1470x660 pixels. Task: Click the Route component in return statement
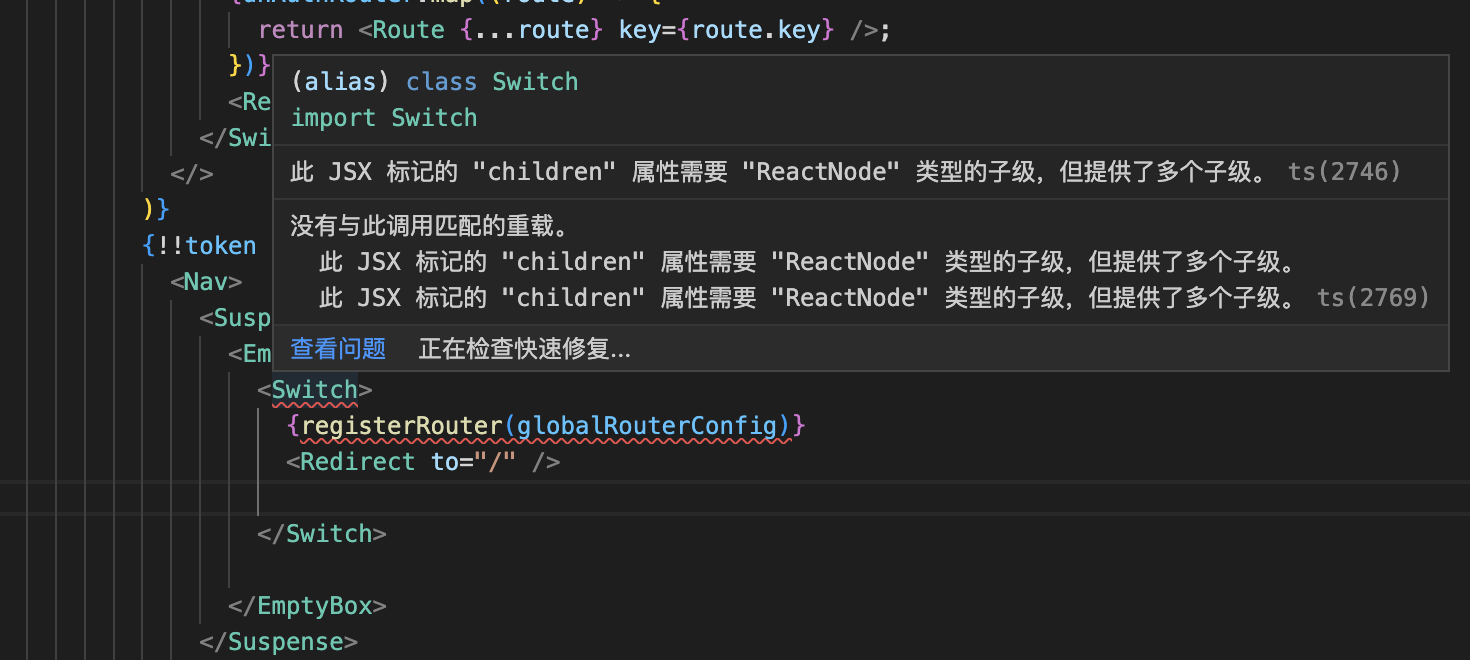(407, 29)
